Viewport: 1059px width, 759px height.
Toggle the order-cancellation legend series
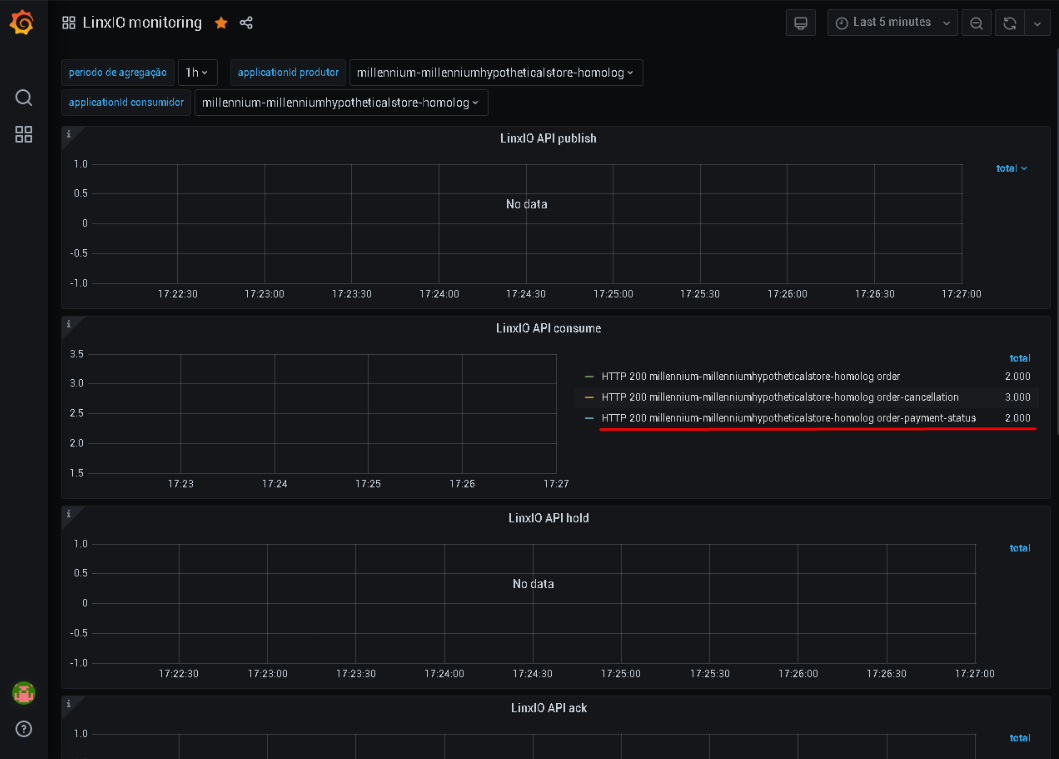tap(780, 397)
